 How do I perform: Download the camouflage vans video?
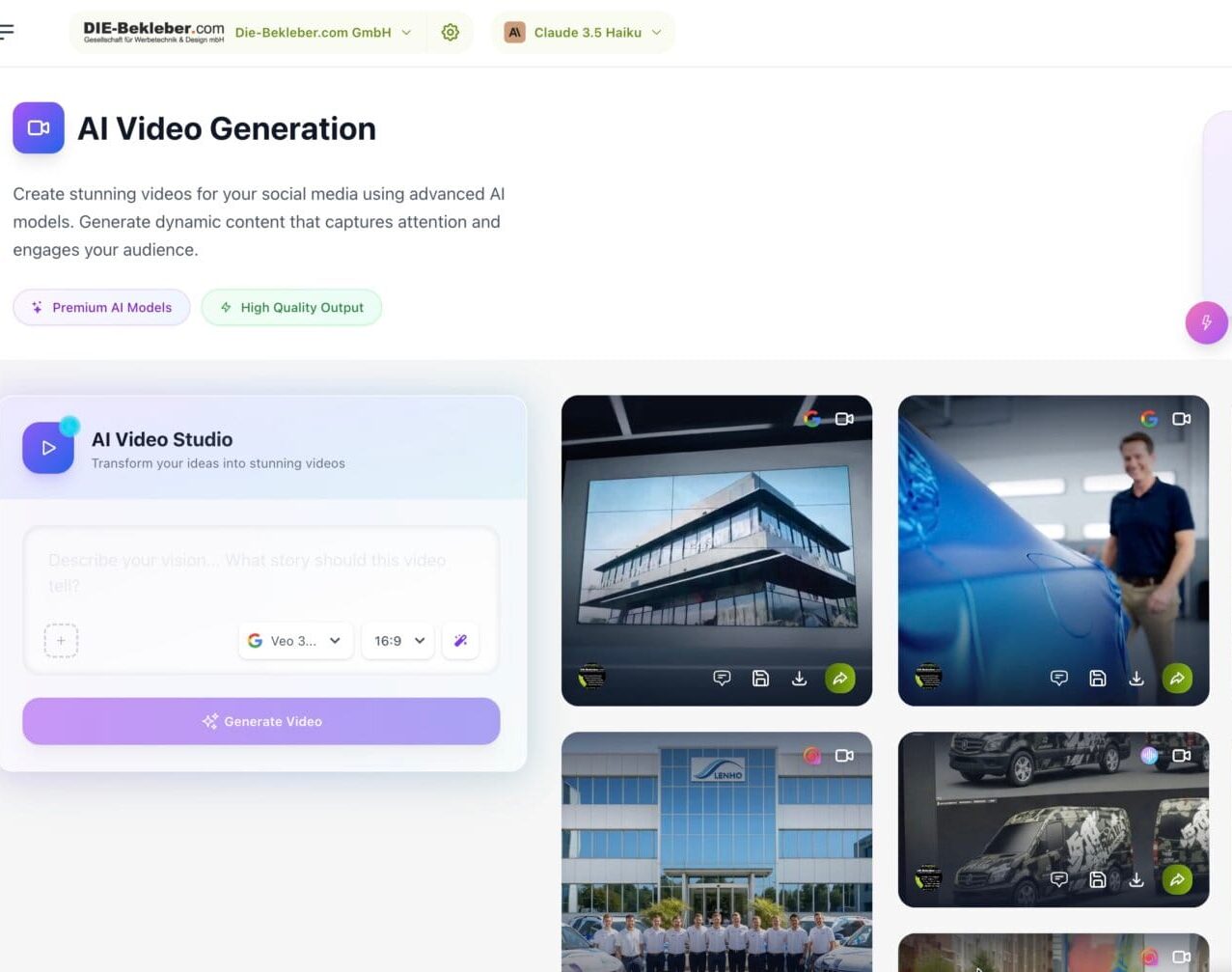click(x=1136, y=879)
